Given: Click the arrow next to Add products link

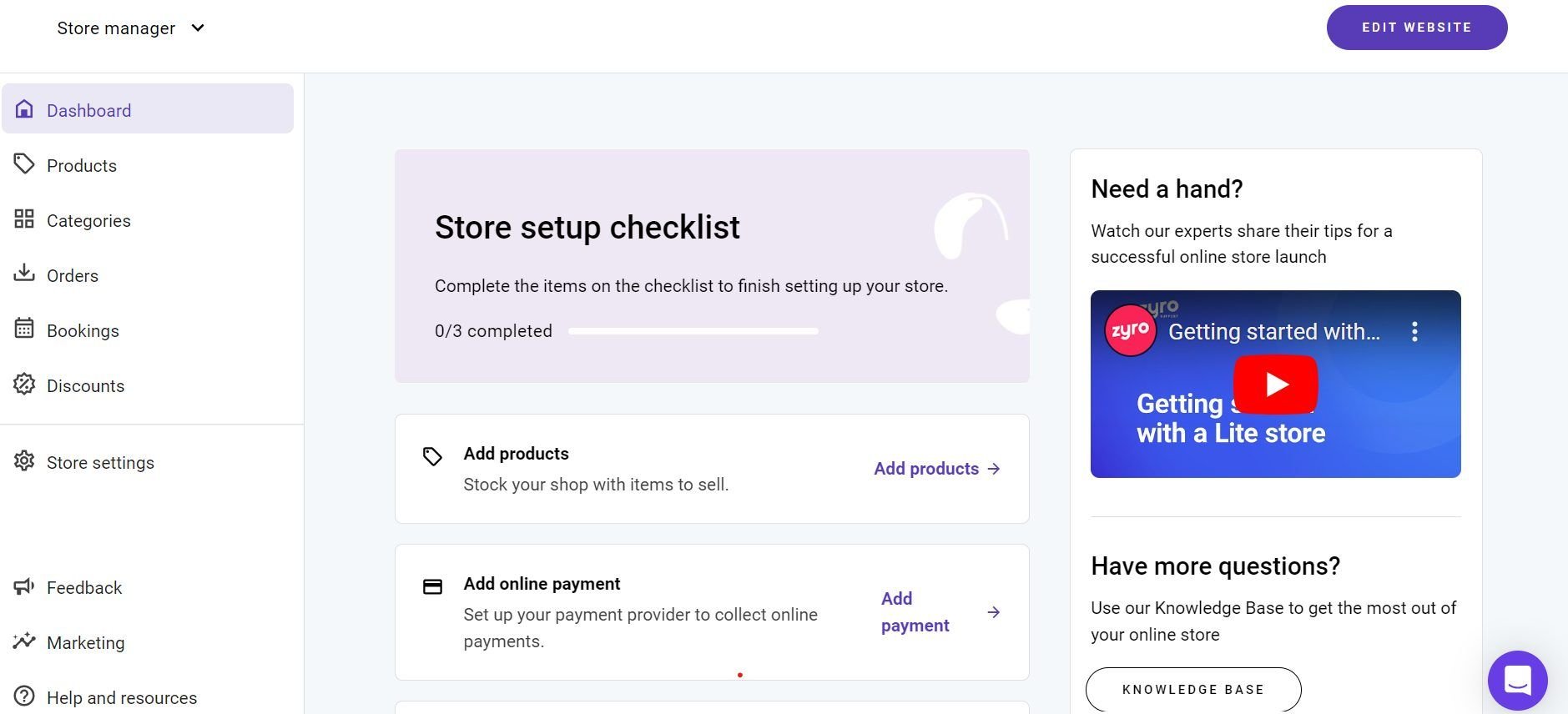Looking at the screenshot, I should 994,469.
